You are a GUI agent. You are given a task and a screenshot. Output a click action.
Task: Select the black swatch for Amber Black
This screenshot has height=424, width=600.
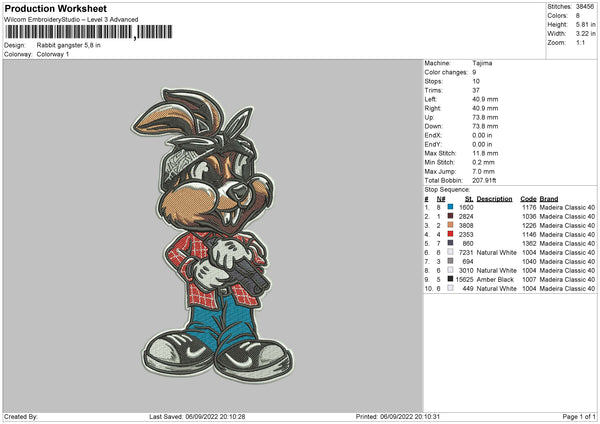[450, 279]
